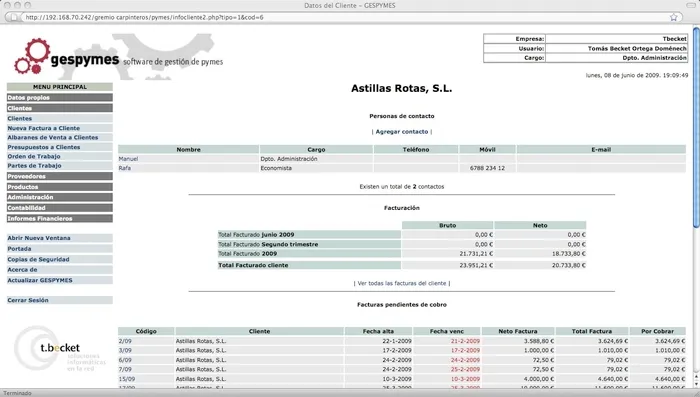Viewport: 700px width, 397px height.
Task: Open invoice code 6/09
Action: [125, 360]
